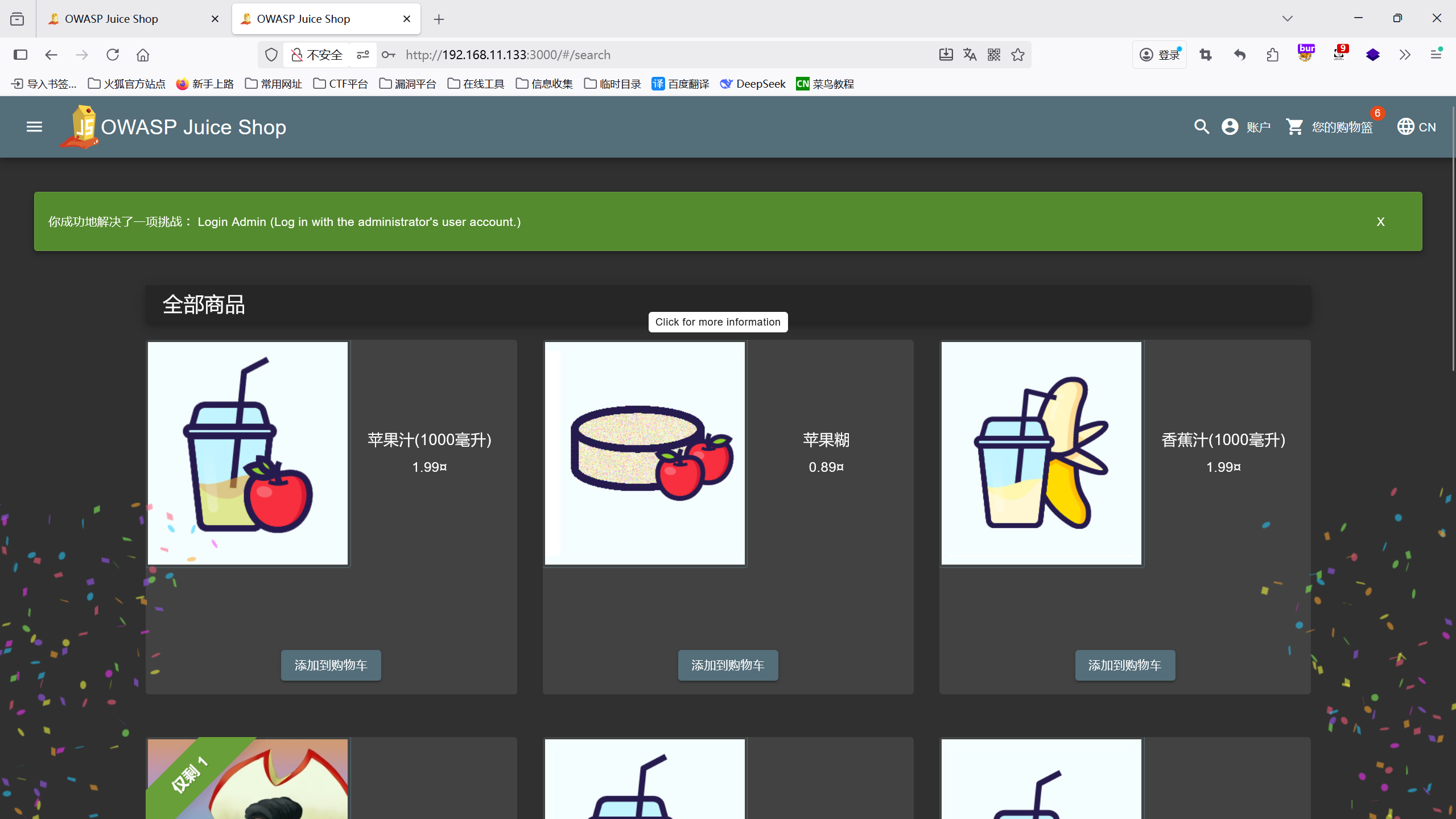
Task: Click the translate page icon in address bar
Action: (x=970, y=55)
